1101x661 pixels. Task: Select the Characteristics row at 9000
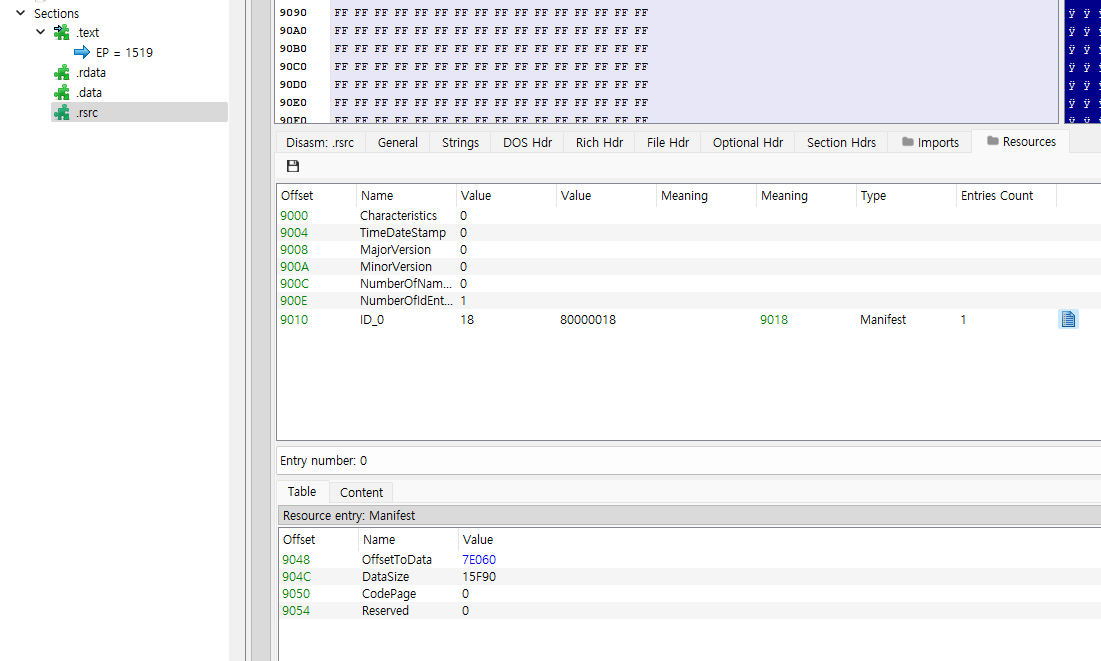[688, 216]
